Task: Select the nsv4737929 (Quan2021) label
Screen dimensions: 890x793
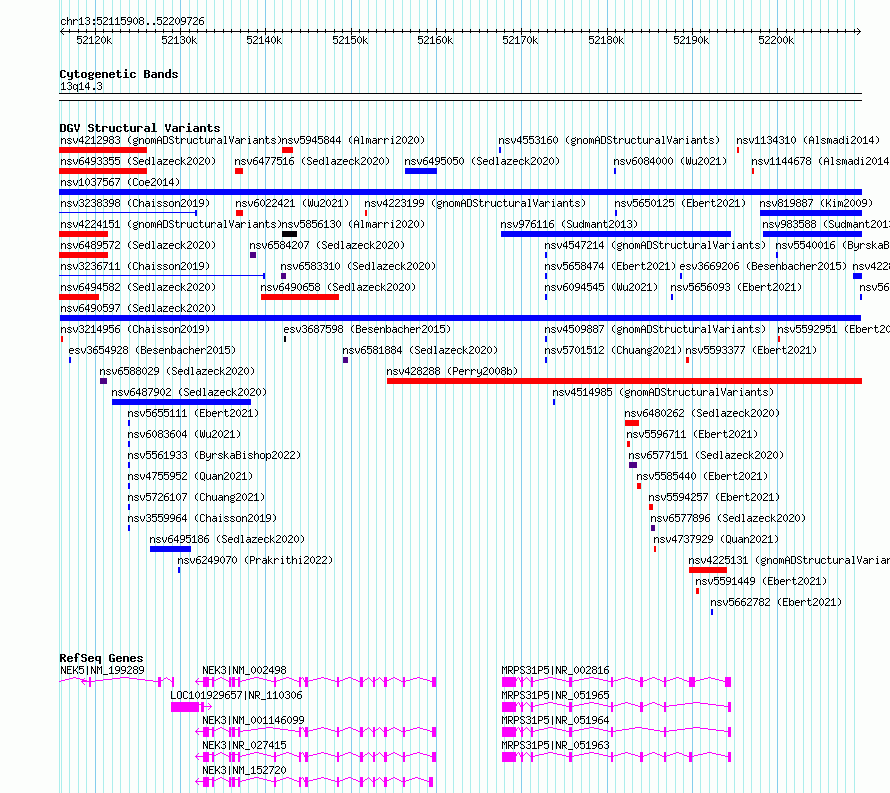Action: (x=716, y=539)
